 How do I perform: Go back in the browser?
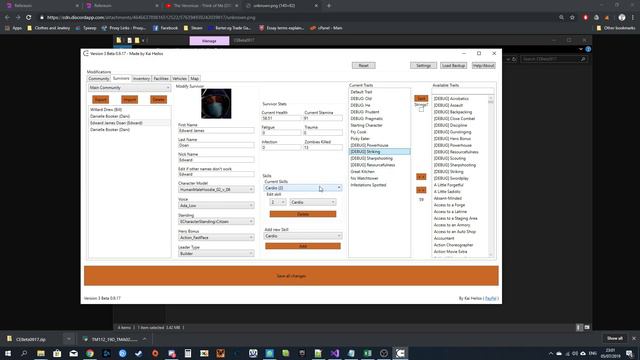(x=7, y=18)
